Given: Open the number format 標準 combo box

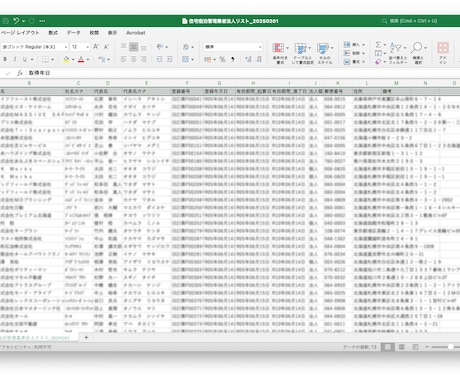Looking at the screenshot, I should coord(233,47).
